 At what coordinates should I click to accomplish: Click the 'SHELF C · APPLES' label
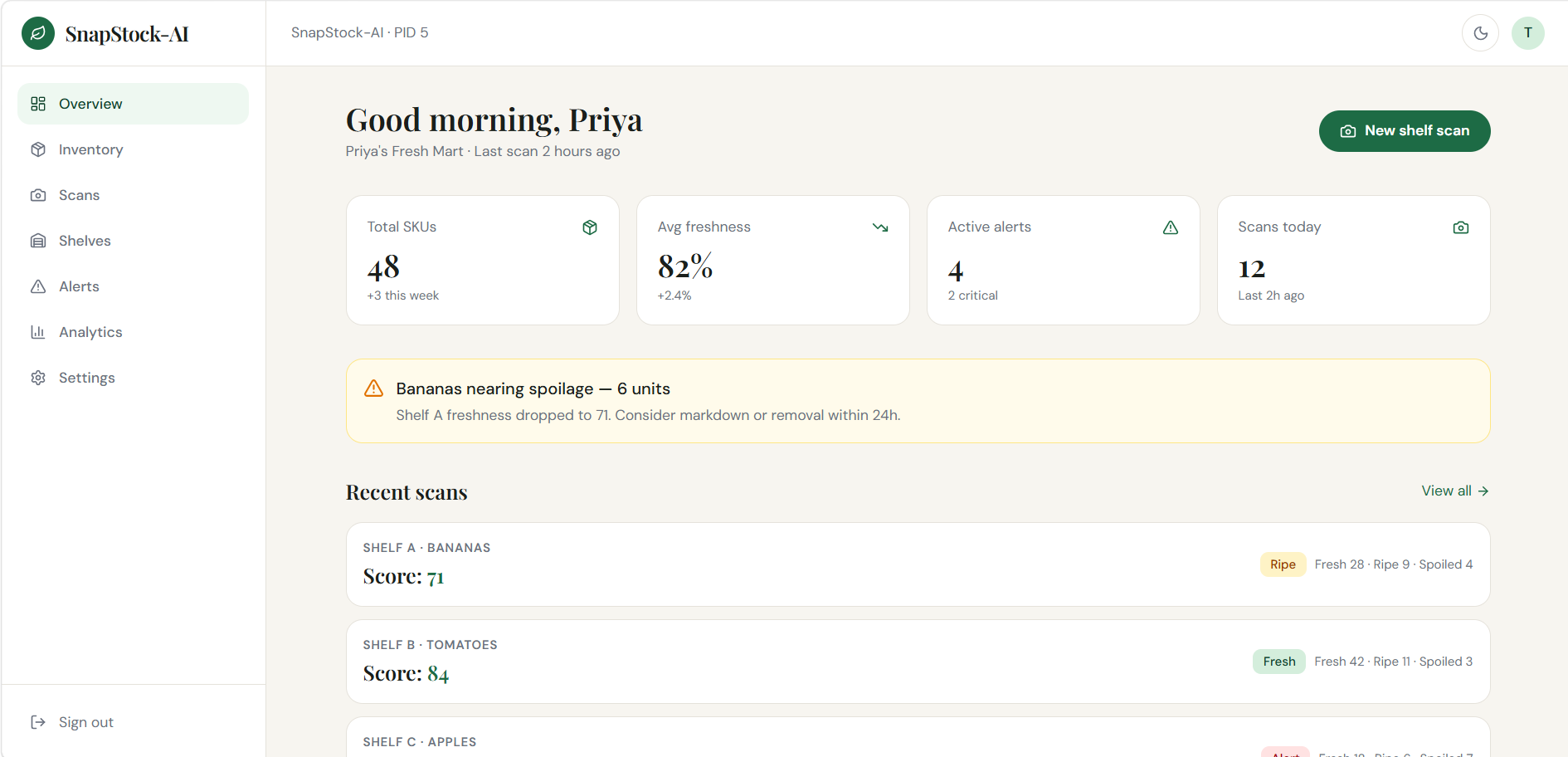tap(419, 742)
